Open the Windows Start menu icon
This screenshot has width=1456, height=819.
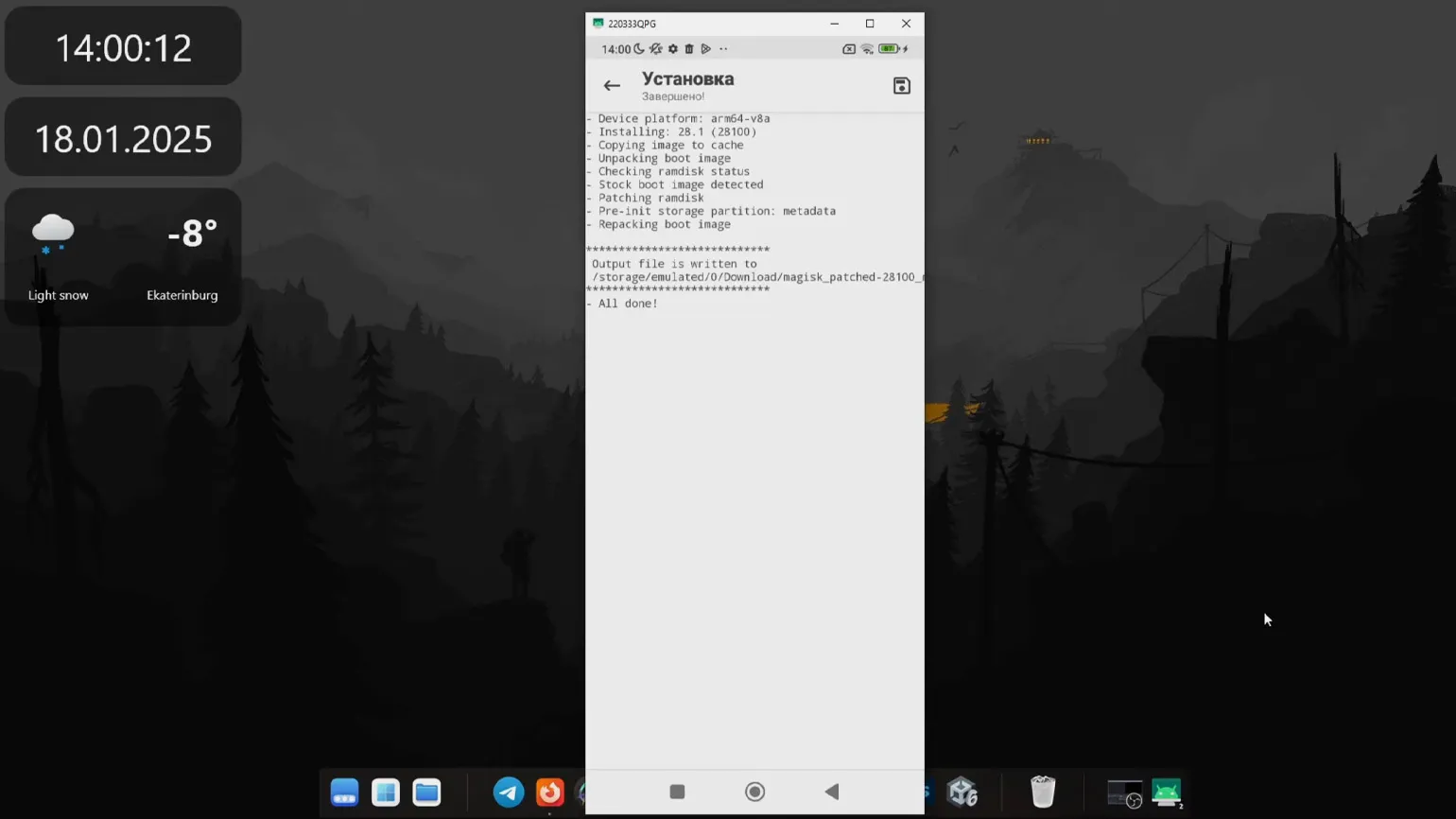pyautogui.click(x=386, y=792)
